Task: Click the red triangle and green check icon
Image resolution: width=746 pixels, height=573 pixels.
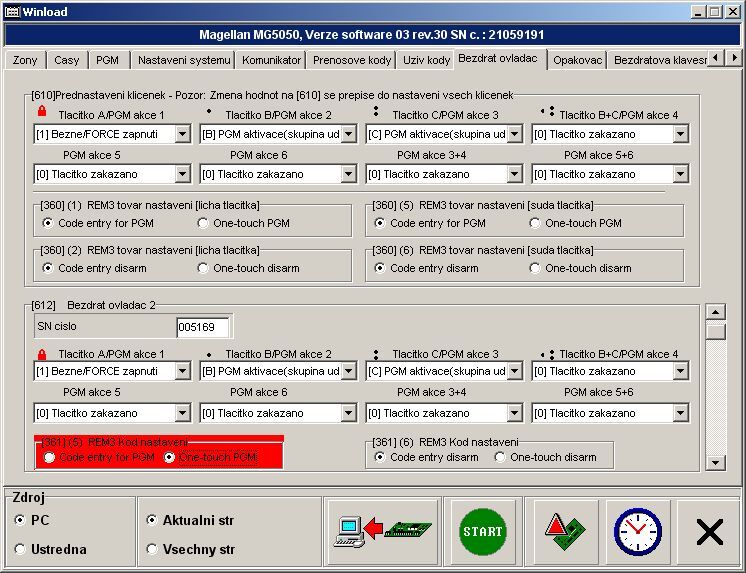Action: tap(561, 530)
